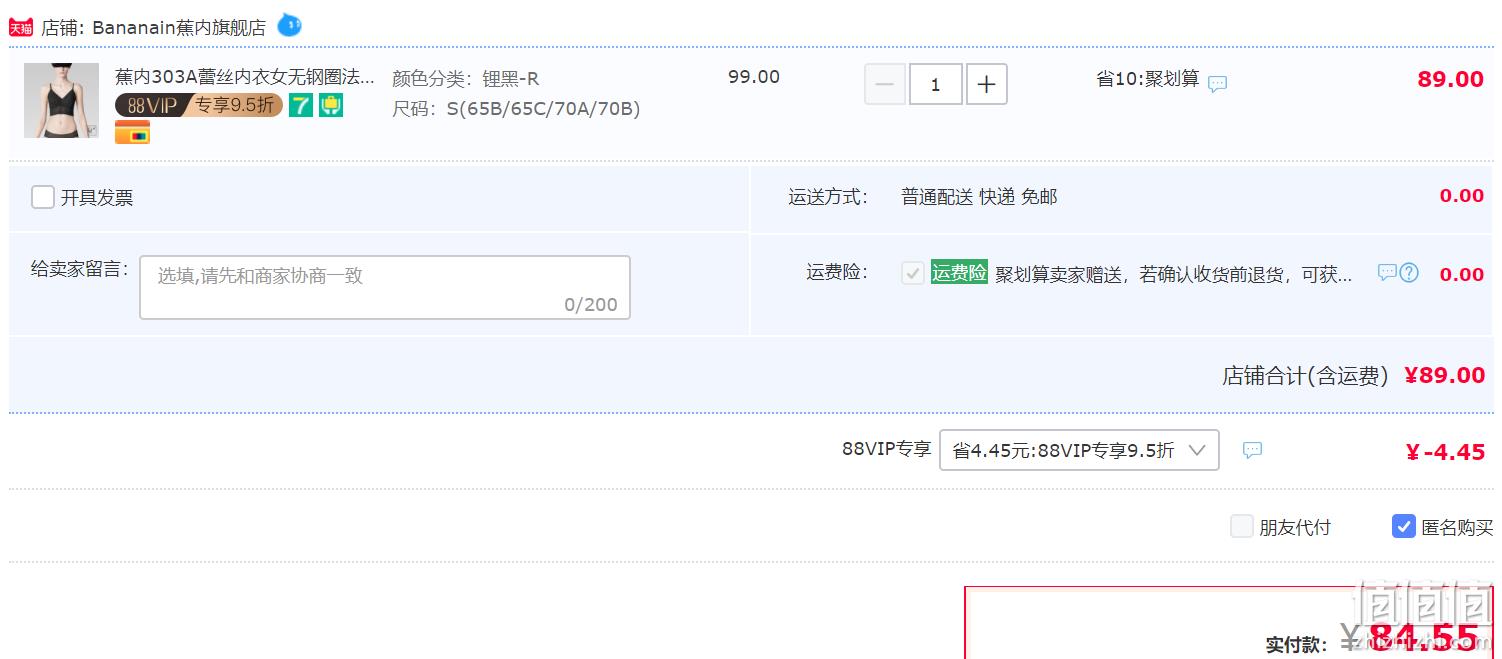Click the 运送方式 label
Viewport: 1502px width, 659px height.
coord(828,197)
